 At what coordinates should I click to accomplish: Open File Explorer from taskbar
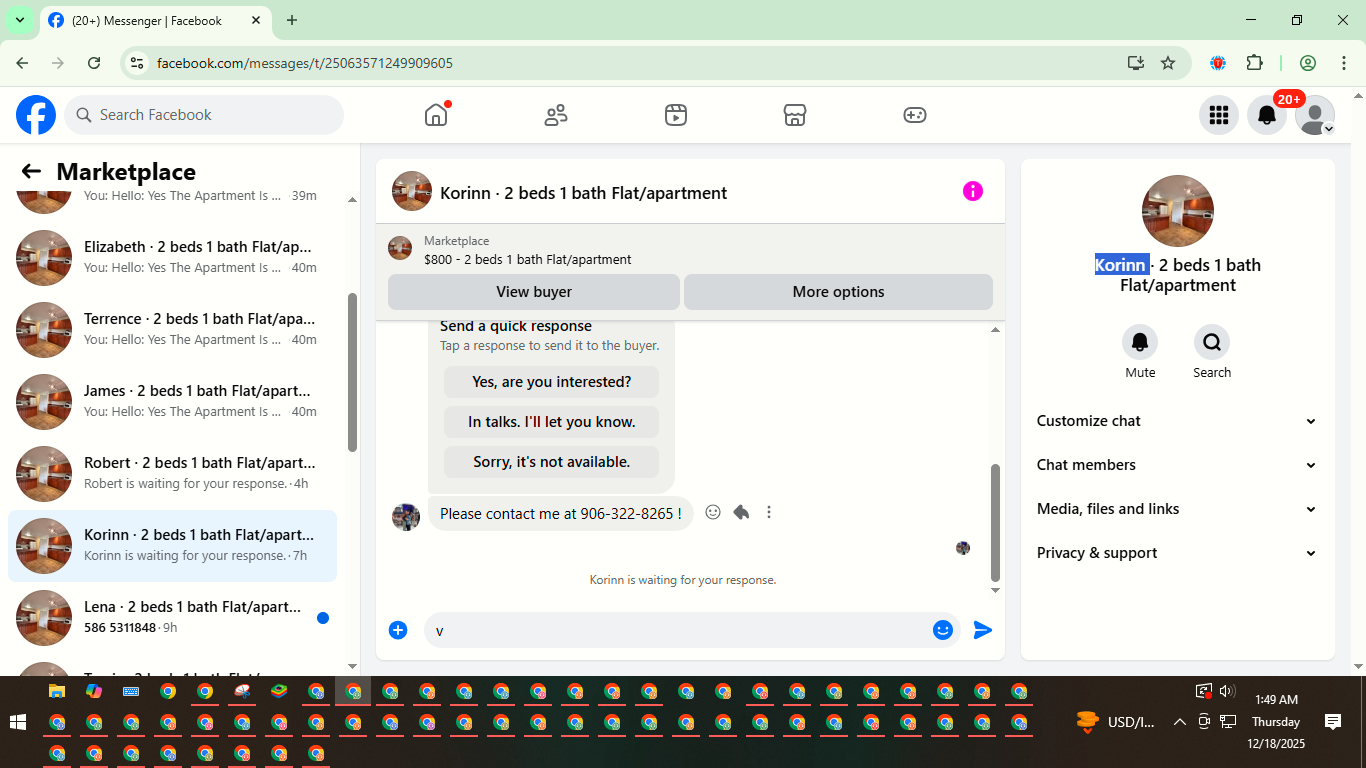tap(57, 691)
